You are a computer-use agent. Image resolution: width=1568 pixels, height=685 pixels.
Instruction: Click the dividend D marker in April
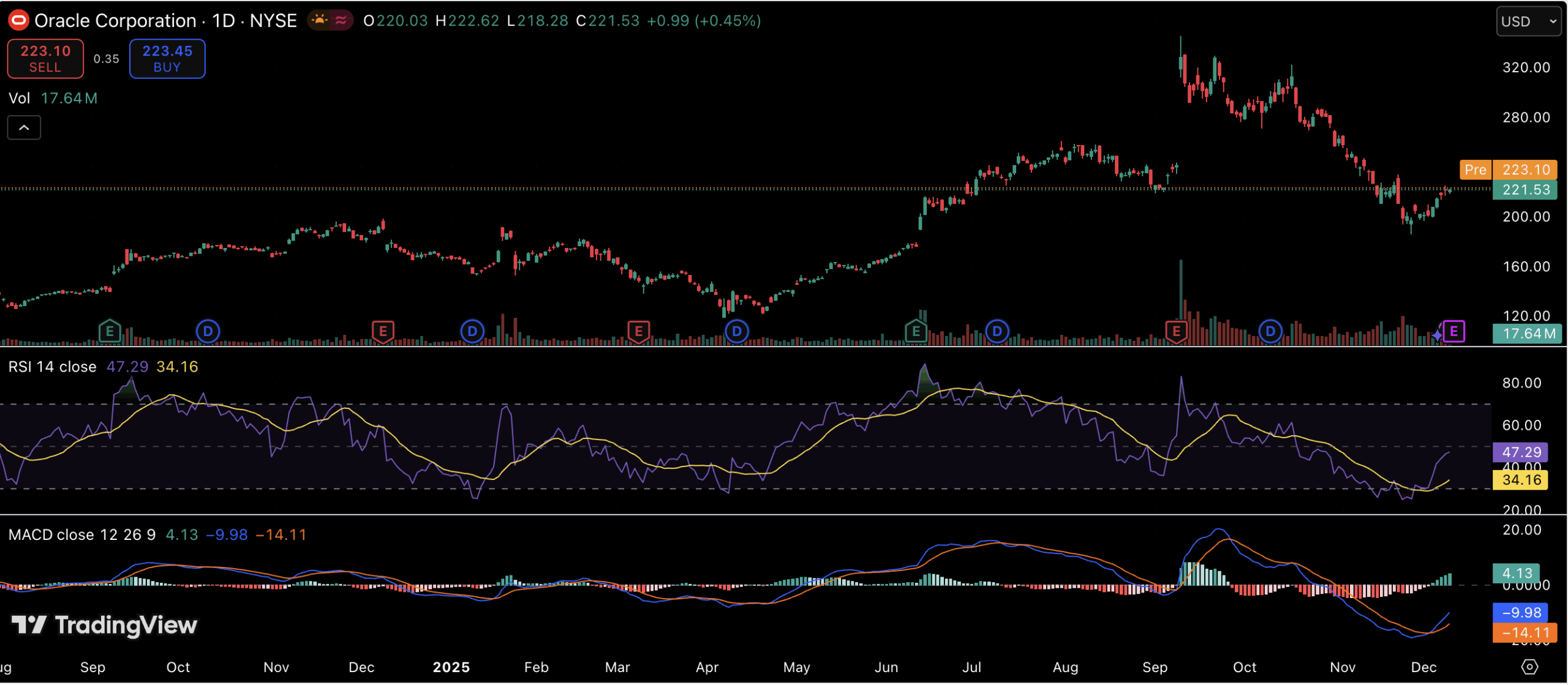point(736,332)
